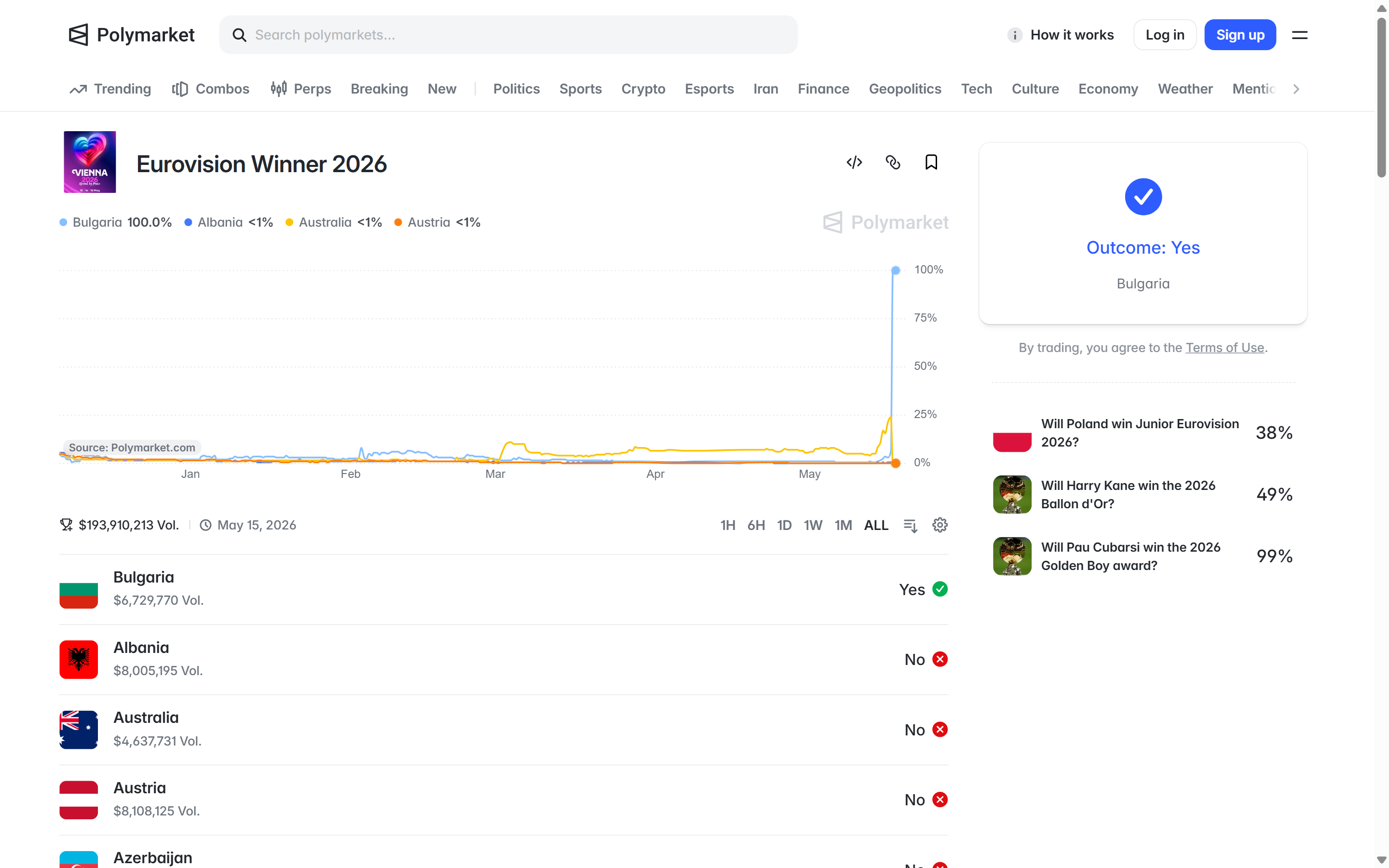Bookmark the Eurovision Winner 2026 market
The height and width of the screenshot is (868, 1389).
coord(931,163)
